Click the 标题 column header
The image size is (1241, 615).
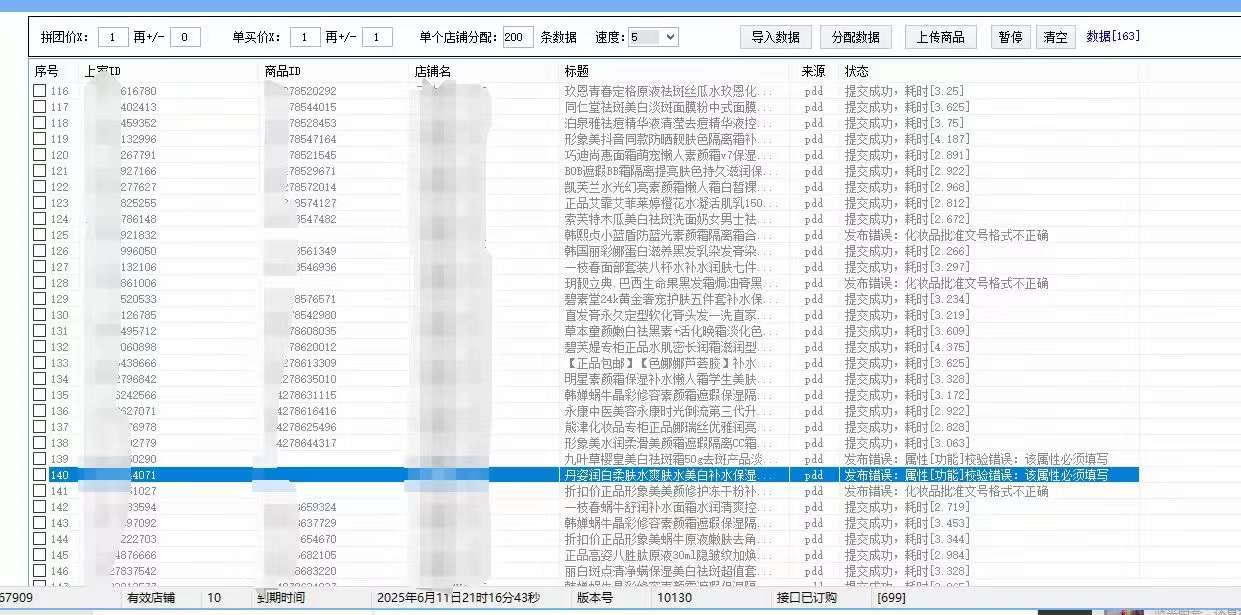pyautogui.click(x=577, y=71)
